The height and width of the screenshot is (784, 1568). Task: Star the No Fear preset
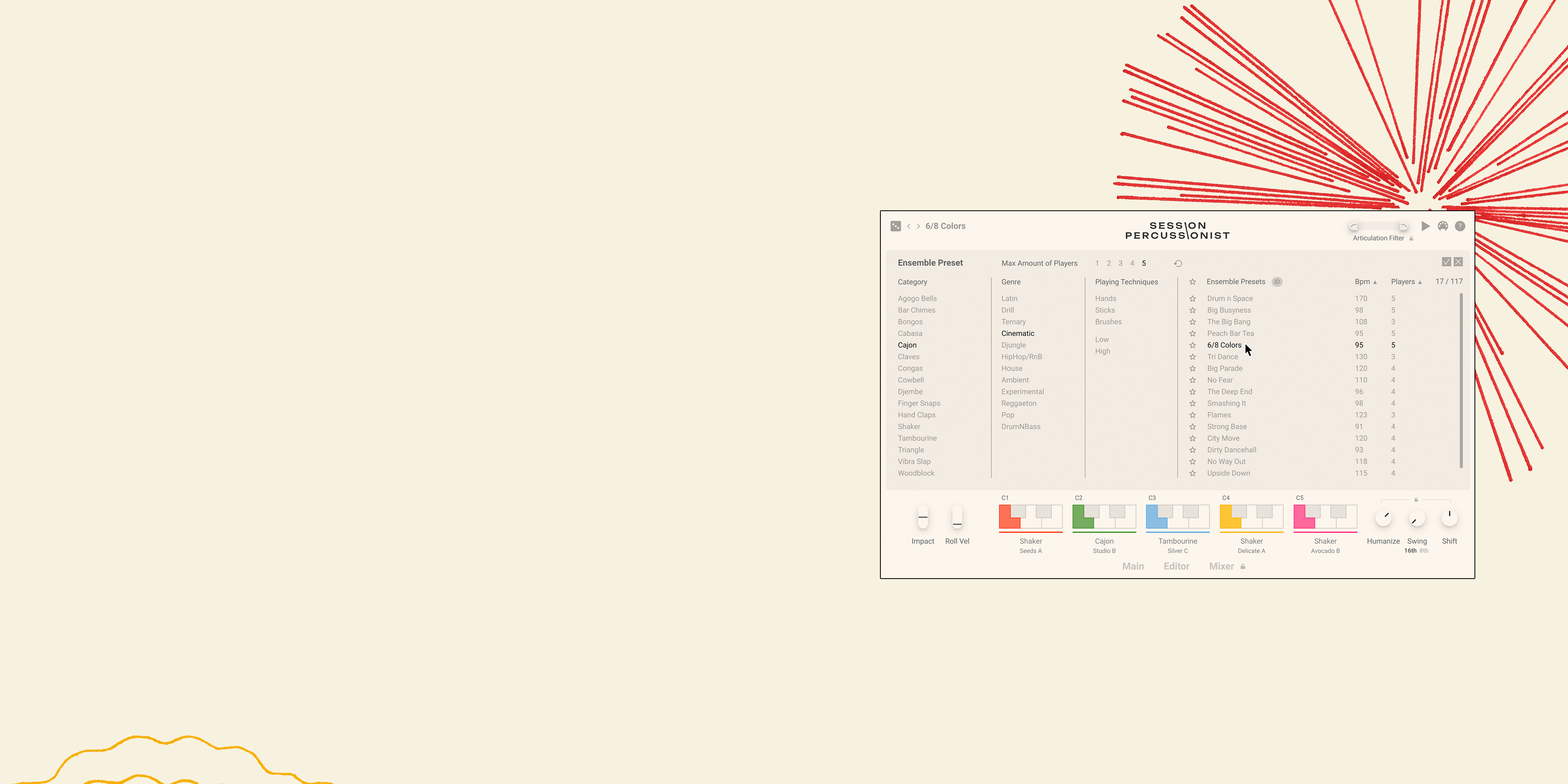tap(1192, 381)
